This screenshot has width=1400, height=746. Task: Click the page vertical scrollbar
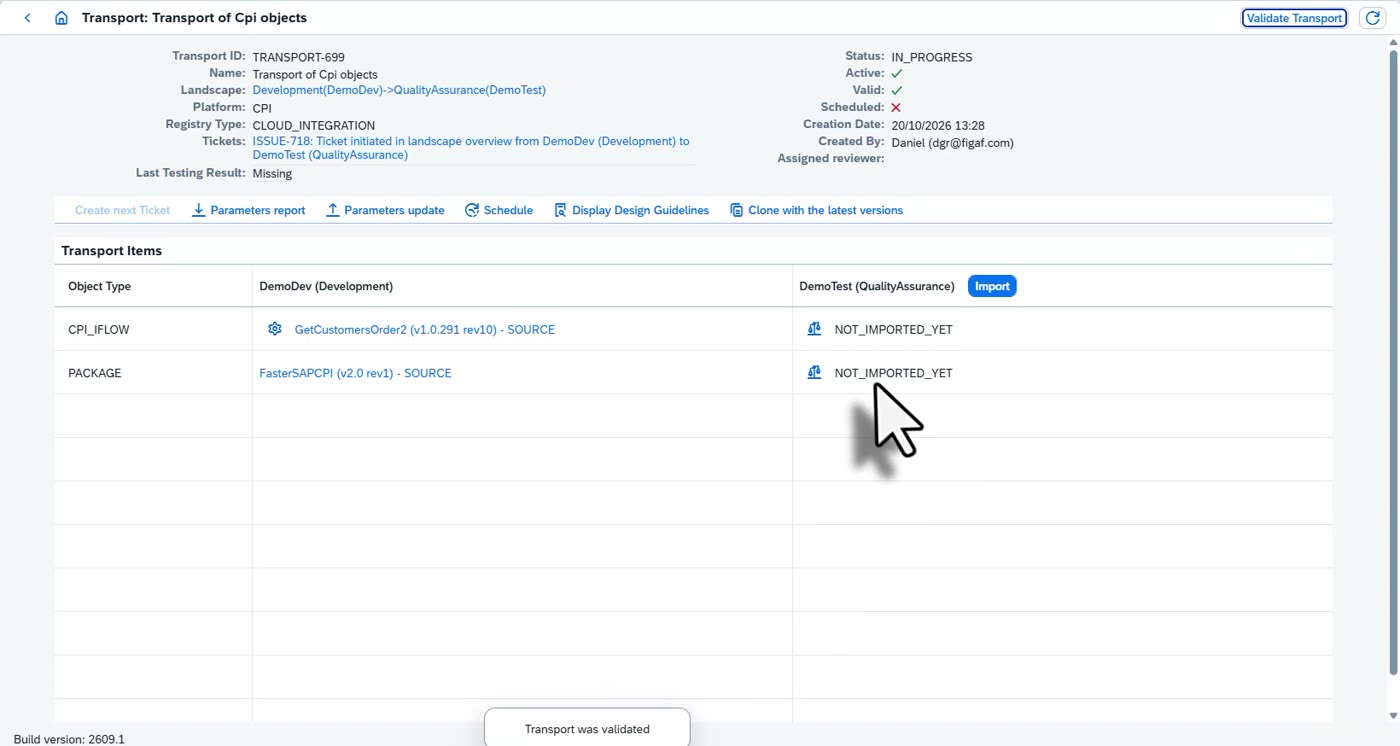coord(1394,360)
